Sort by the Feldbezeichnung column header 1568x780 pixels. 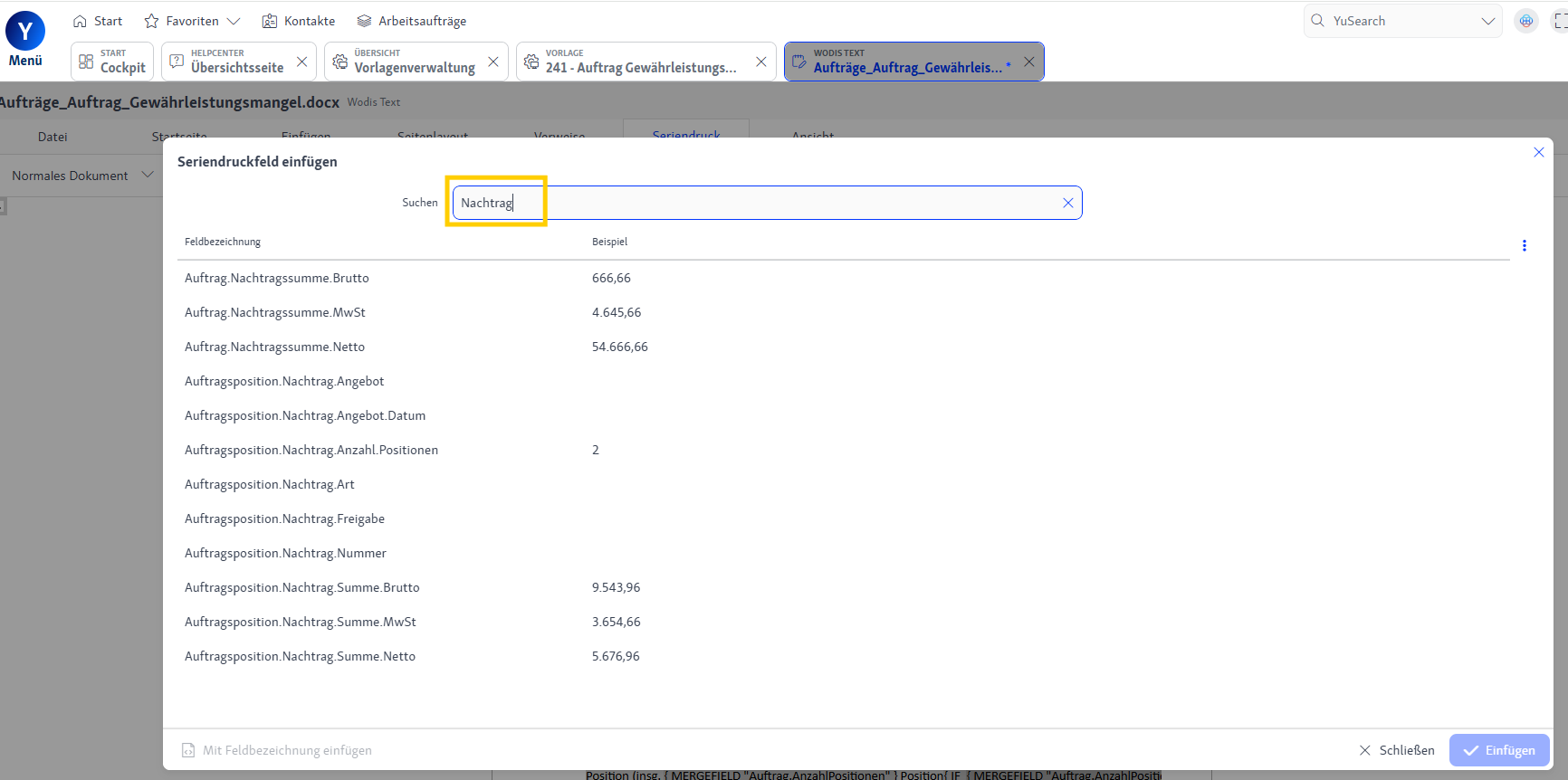coord(223,242)
